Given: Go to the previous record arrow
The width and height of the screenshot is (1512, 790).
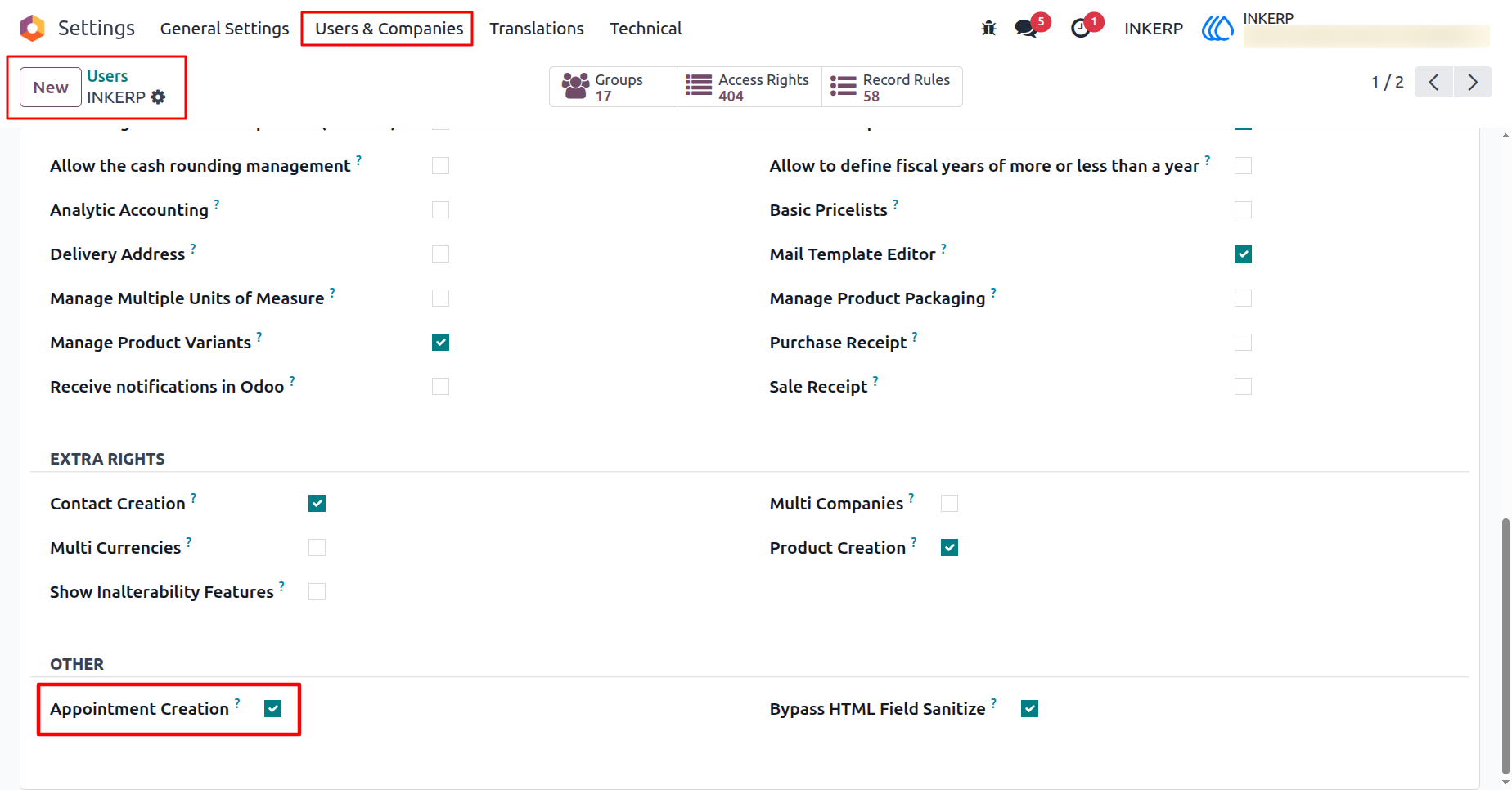Looking at the screenshot, I should (x=1433, y=82).
